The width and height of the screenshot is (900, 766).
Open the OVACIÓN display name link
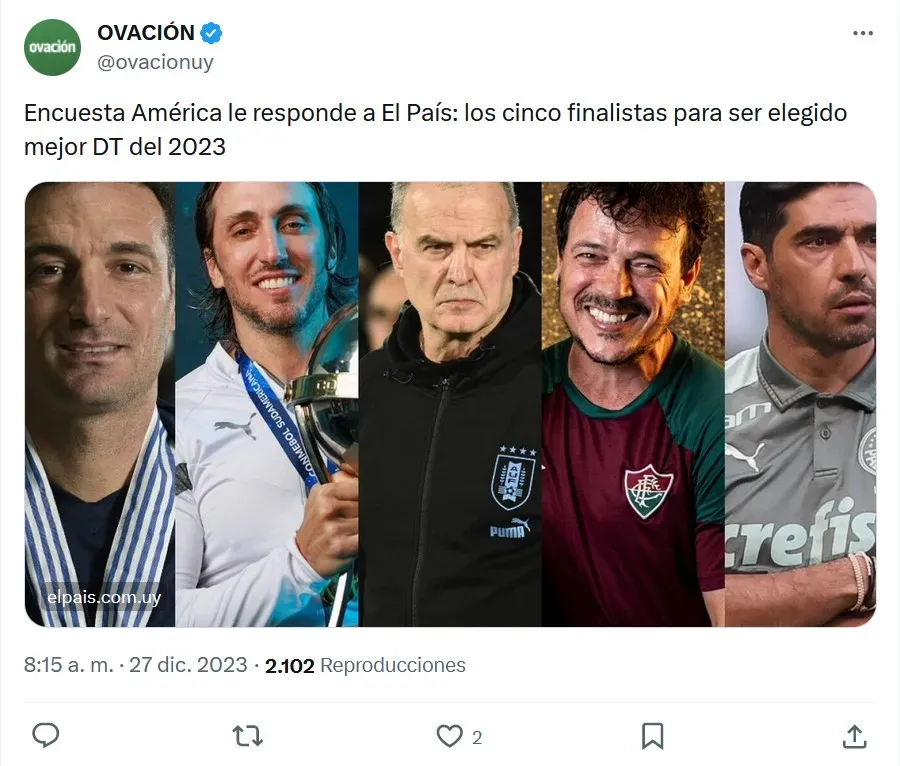coord(146,33)
